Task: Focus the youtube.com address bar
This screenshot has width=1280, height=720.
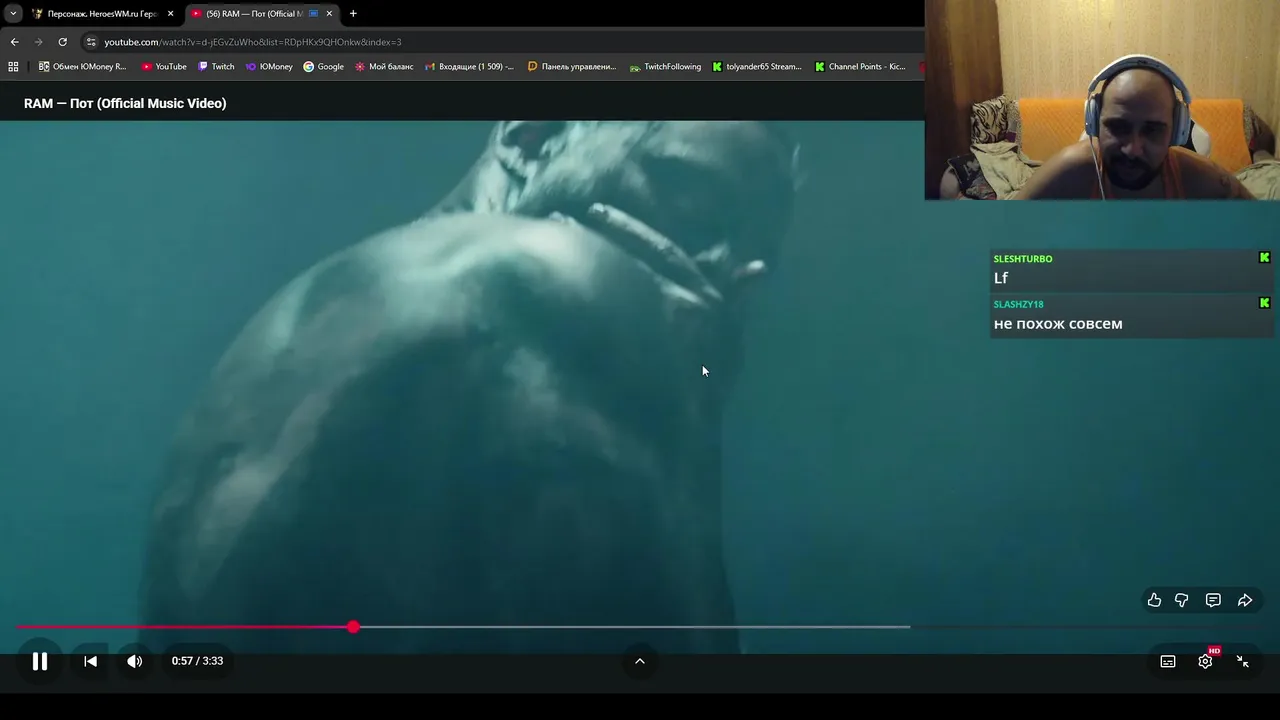Action: (500, 42)
